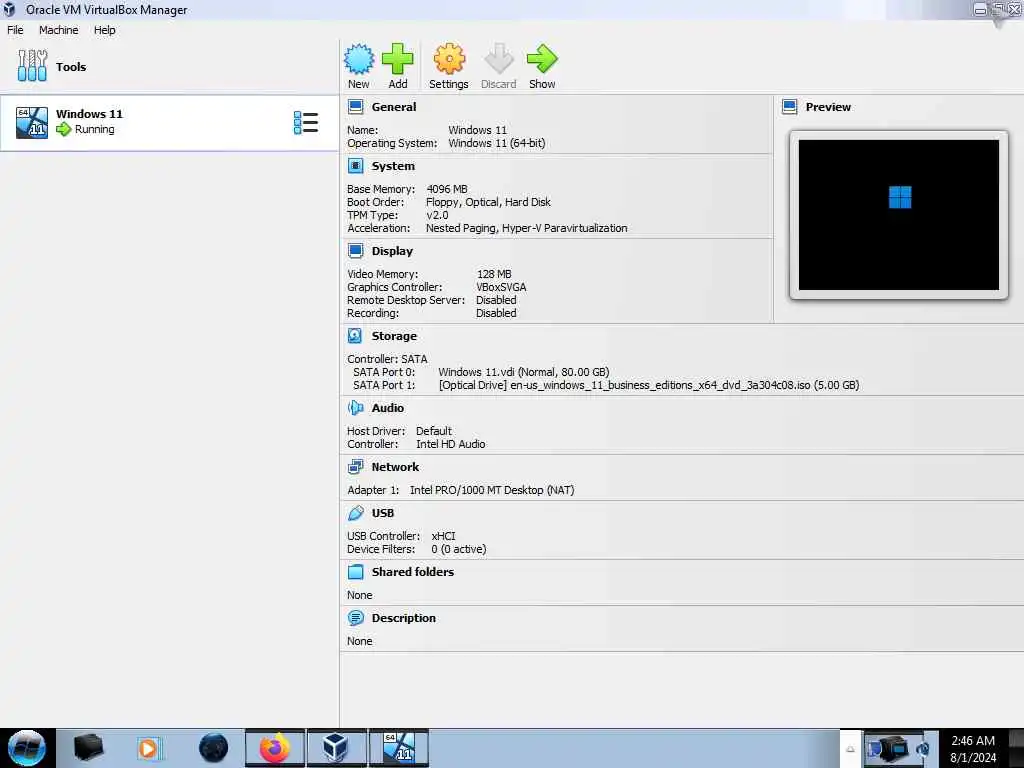1024x768 pixels.
Task: Click the Storage section disk icon
Action: coord(355,336)
